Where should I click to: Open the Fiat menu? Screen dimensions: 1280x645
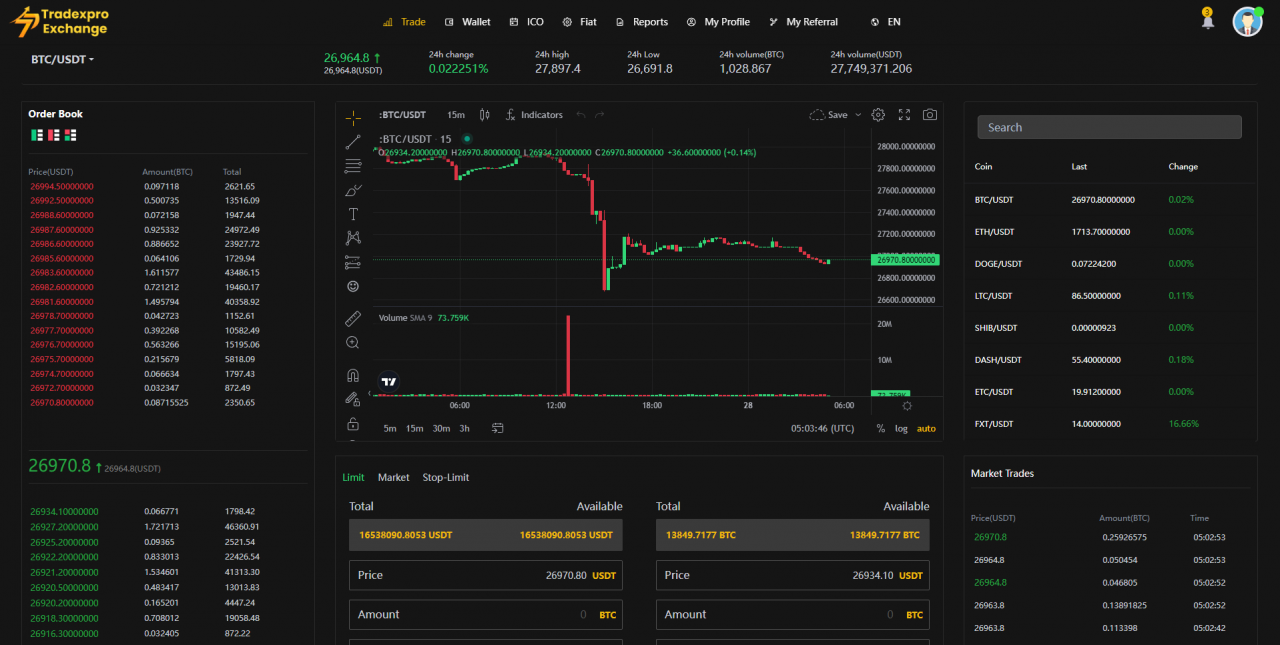[x=580, y=21]
